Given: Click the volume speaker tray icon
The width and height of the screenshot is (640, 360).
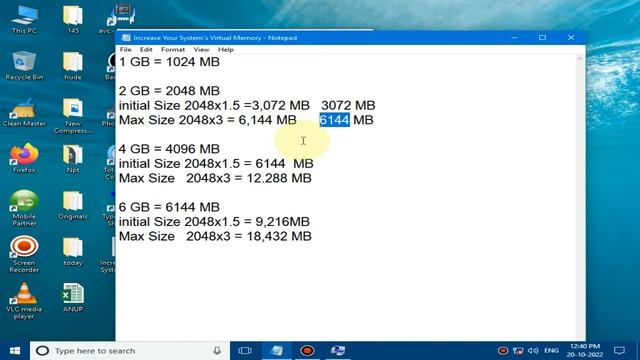Looking at the screenshot, I should point(532,351).
